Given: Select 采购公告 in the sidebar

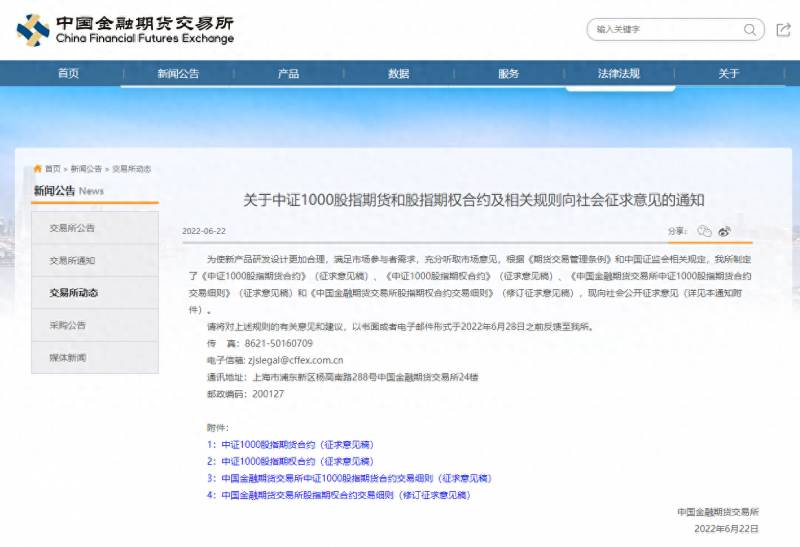Looking at the screenshot, I should pyautogui.click(x=95, y=325).
